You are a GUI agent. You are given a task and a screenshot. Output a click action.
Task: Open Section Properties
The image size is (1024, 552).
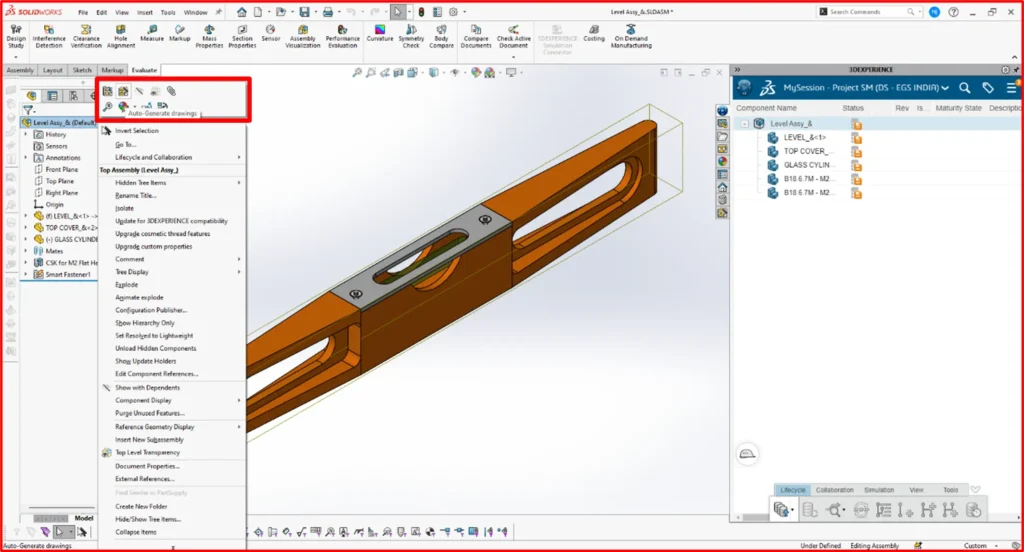242,37
